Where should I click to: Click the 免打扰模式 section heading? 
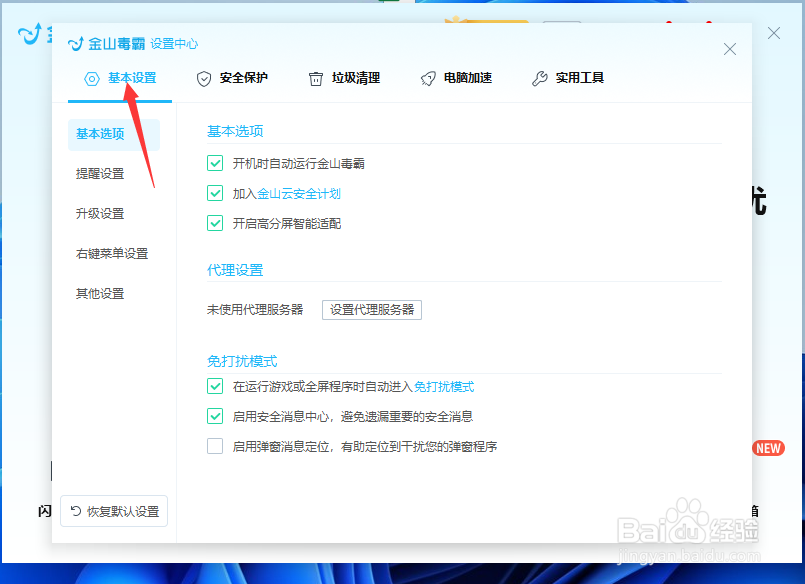coord(242,361)
